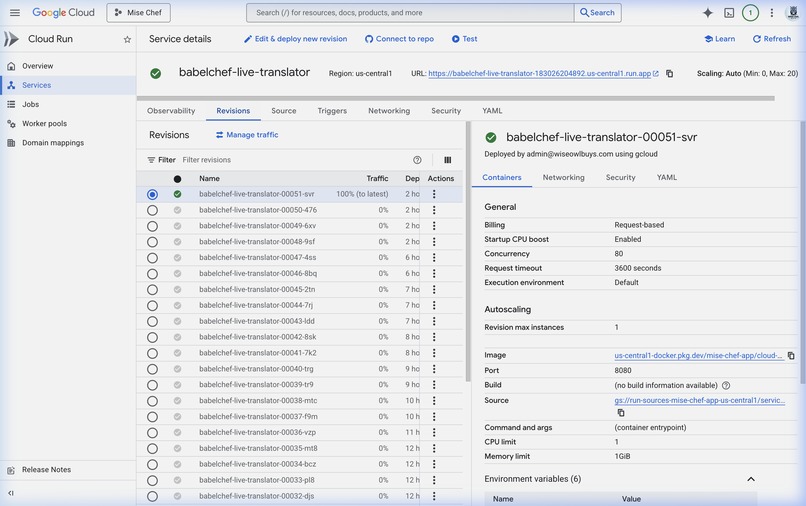
Task: Select radio for revision 00043-ldd
Action: pyautogui.click(x=152, y=321)
